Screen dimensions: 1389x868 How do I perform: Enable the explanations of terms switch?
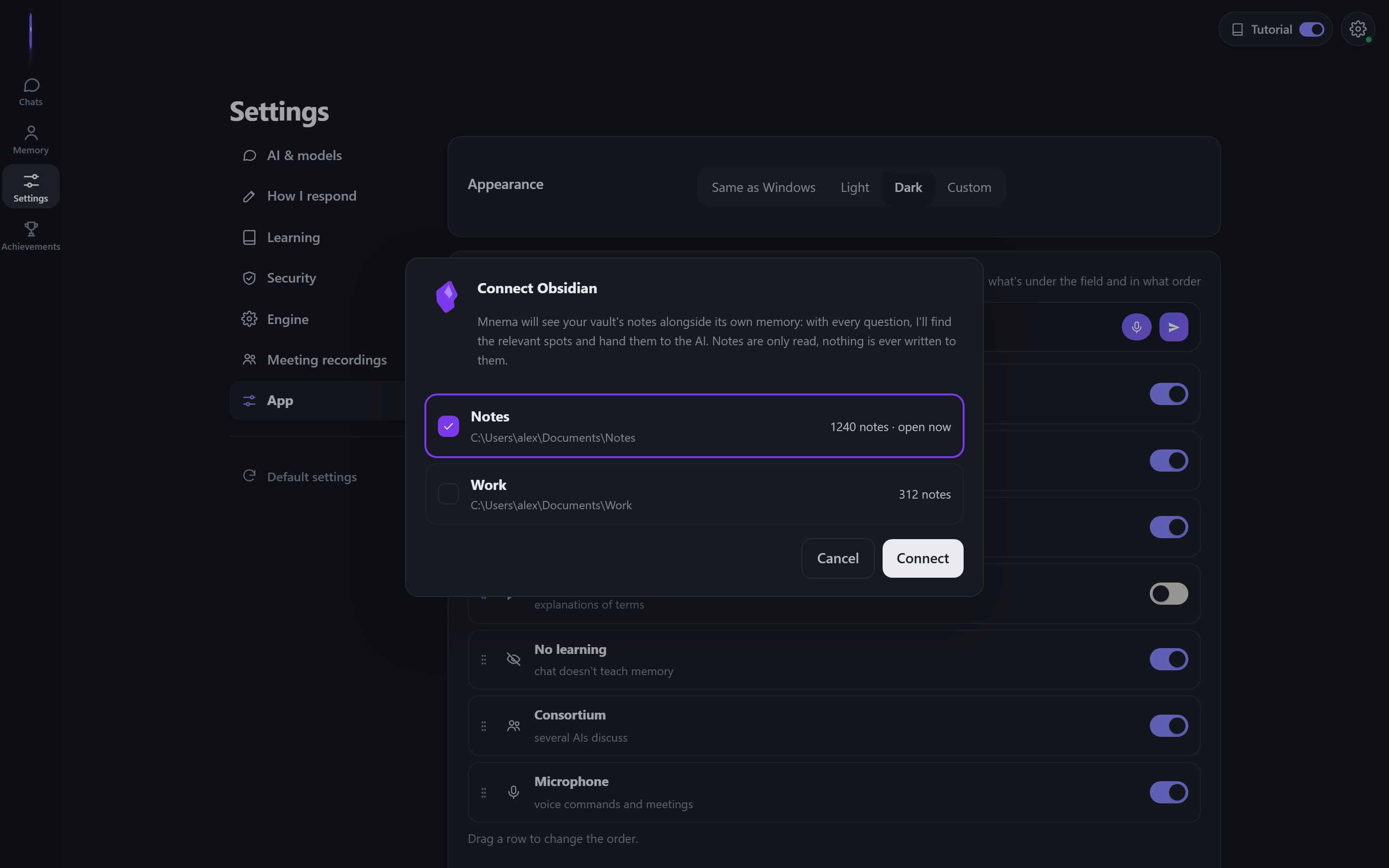coord(1169,594)
